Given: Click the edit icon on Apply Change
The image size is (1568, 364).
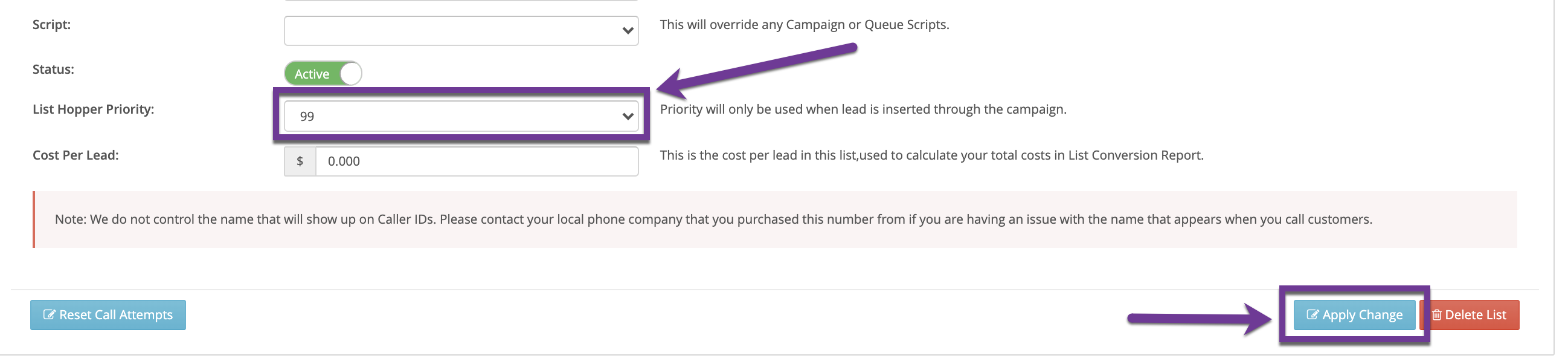Looking at the screenshot, I should click(1312, 315).
